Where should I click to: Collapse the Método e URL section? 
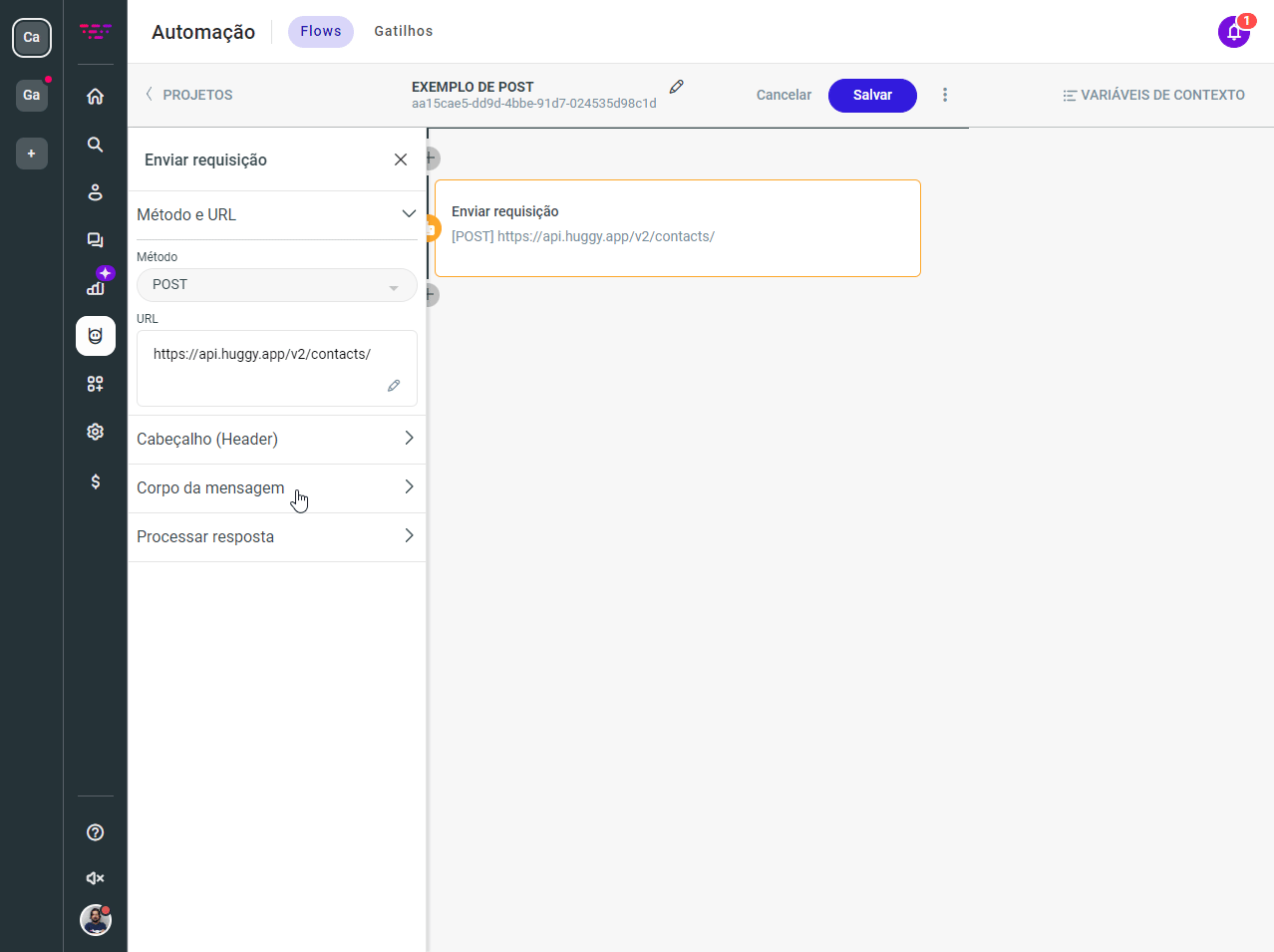tap(277, 215)
